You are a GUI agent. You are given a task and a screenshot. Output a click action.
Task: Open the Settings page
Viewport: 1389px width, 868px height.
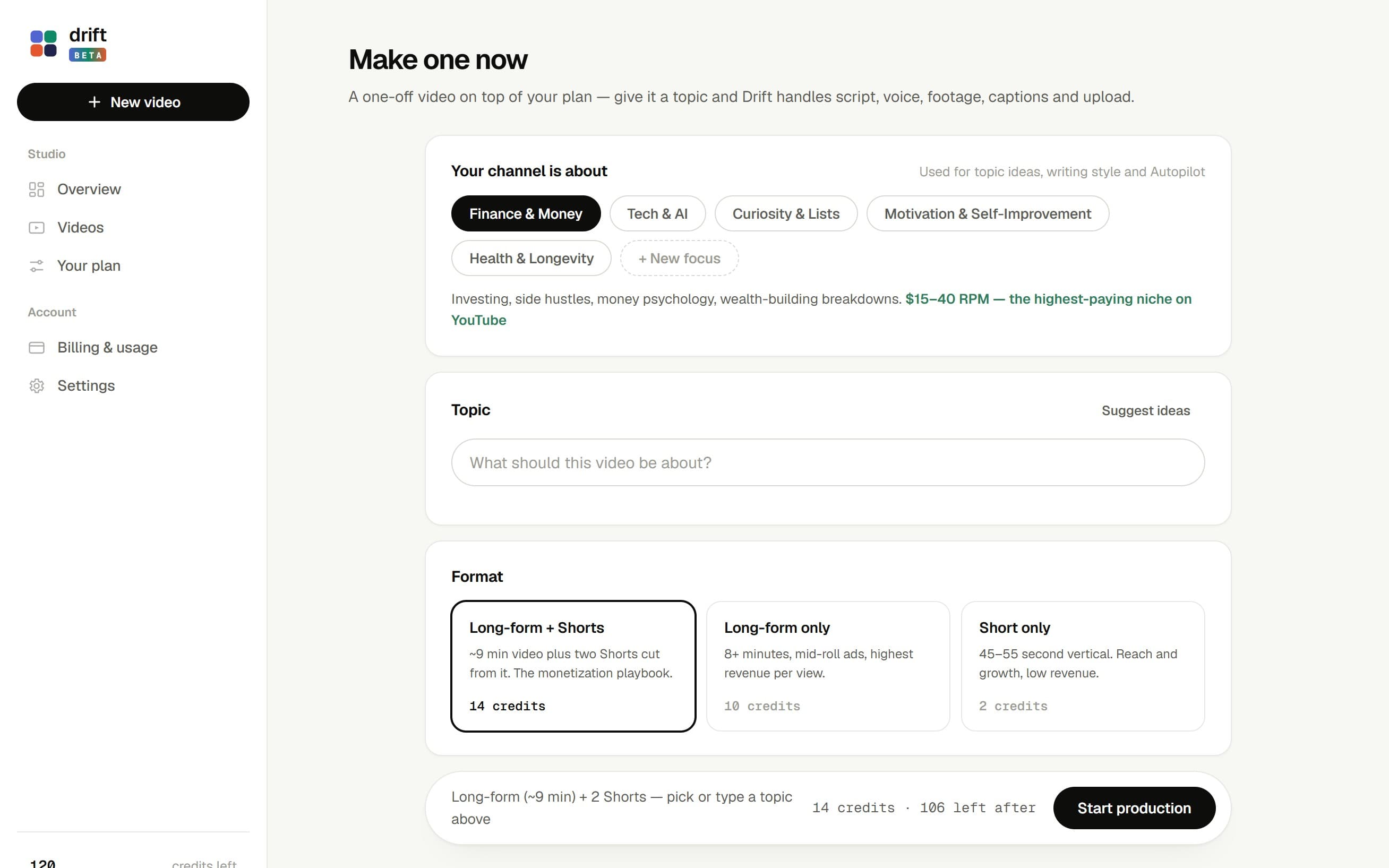pyautogui.click(x=133, y=386)
